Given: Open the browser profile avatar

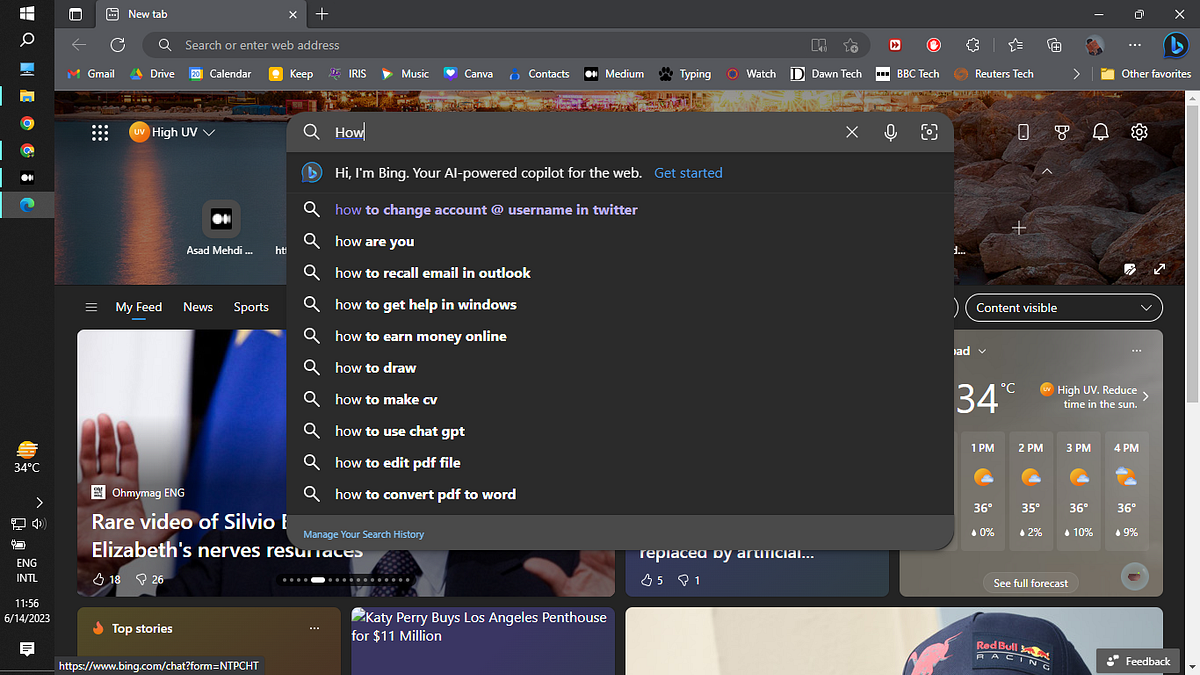Looking at the screenshot, I should click(1093, 45).
